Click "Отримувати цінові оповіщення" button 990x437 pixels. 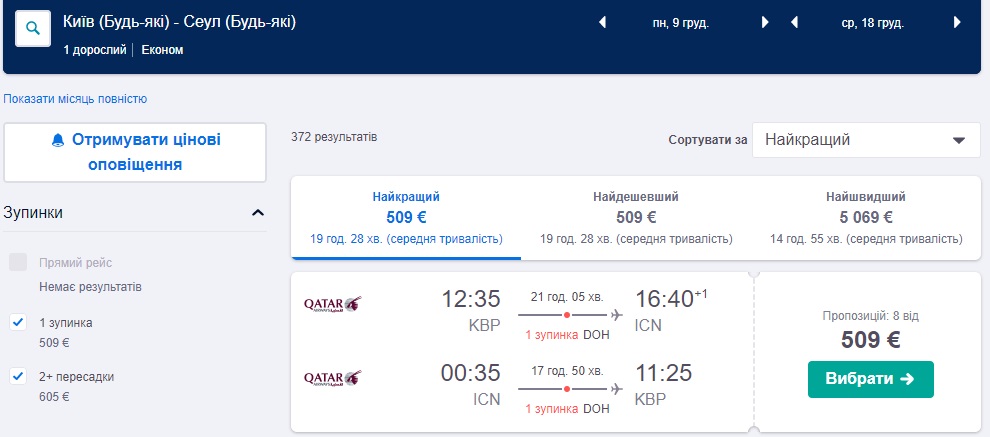pos(136,152)
